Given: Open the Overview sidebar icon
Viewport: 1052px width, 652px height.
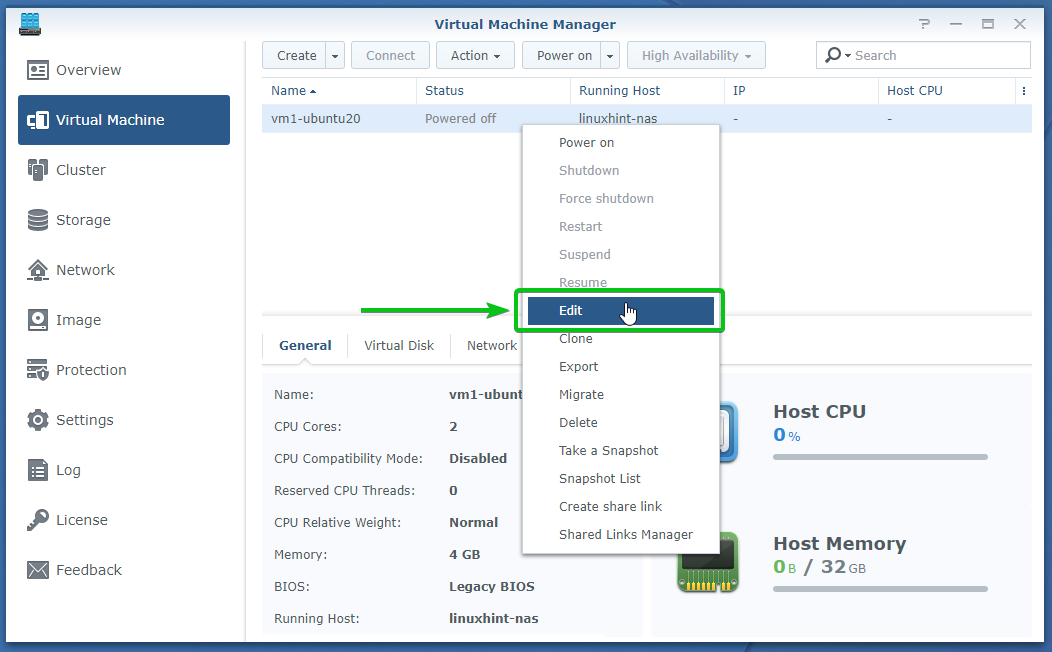Looking at the screenshot, I should 38,70.
